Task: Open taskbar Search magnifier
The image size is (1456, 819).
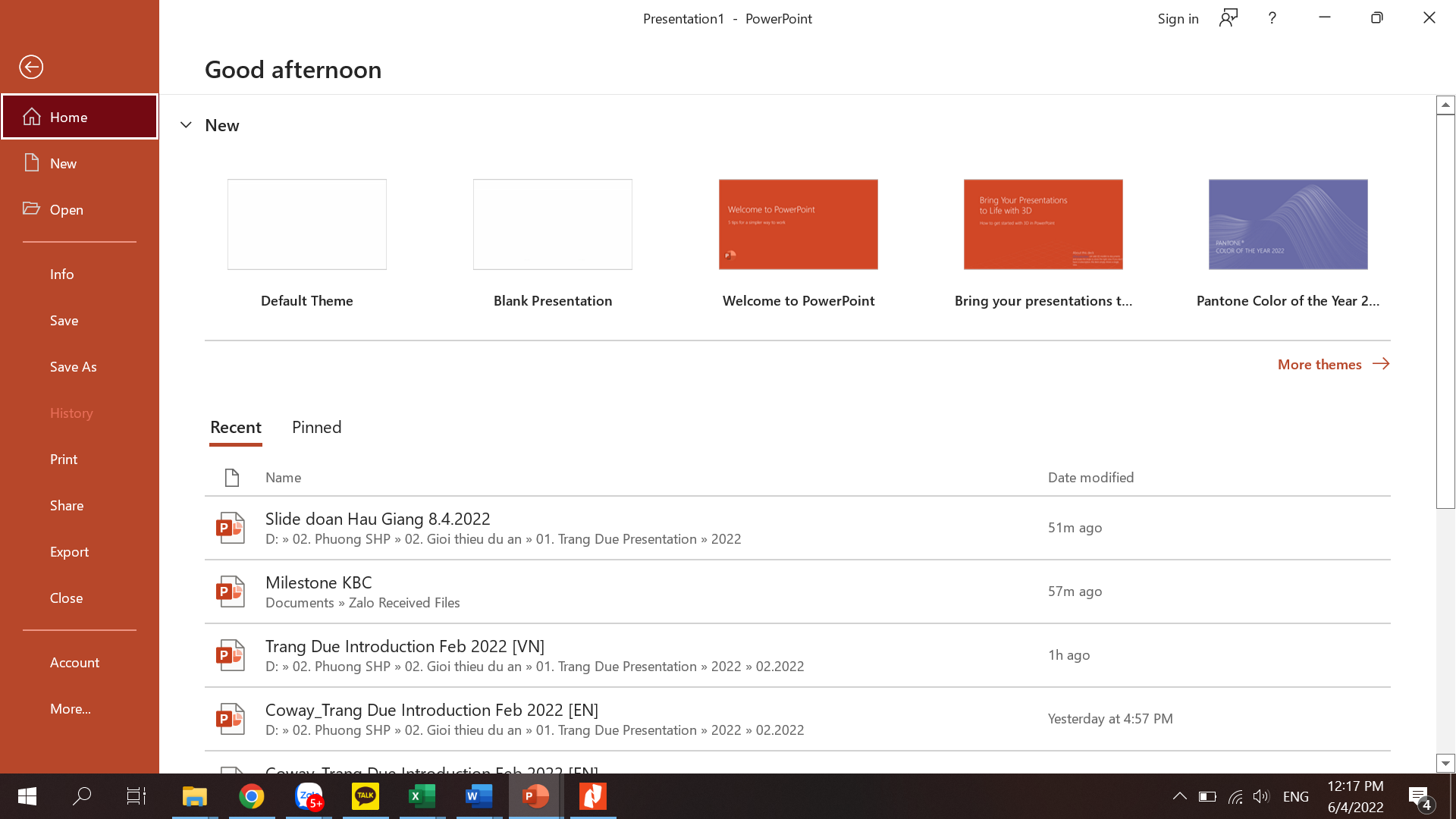Action: click(82, 796)
